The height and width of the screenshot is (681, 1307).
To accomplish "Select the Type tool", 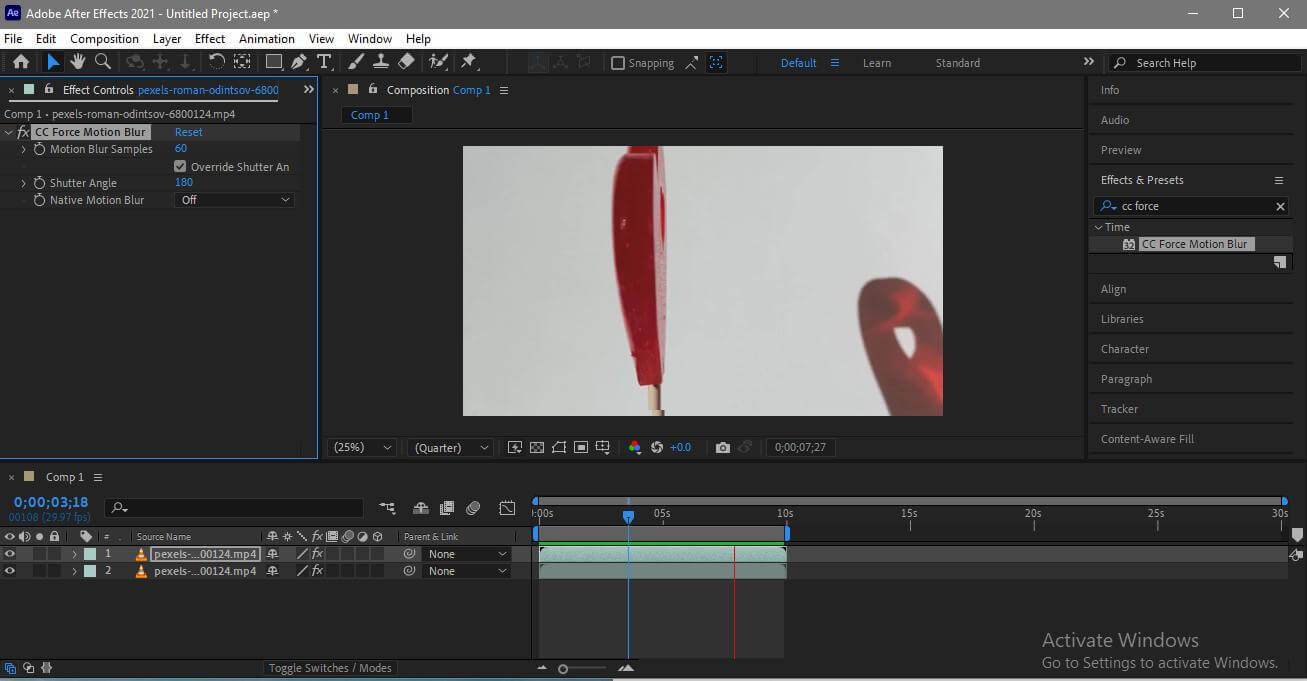I will (x=324, y=62).
